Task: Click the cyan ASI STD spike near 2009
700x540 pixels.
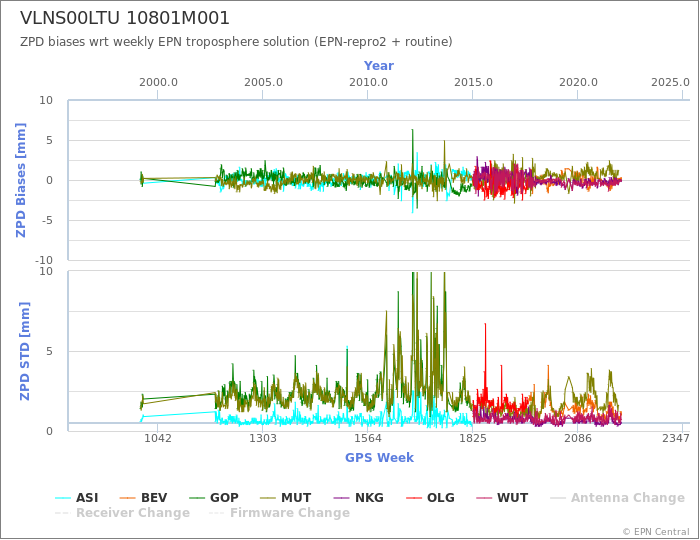Action: pos(347,349)
